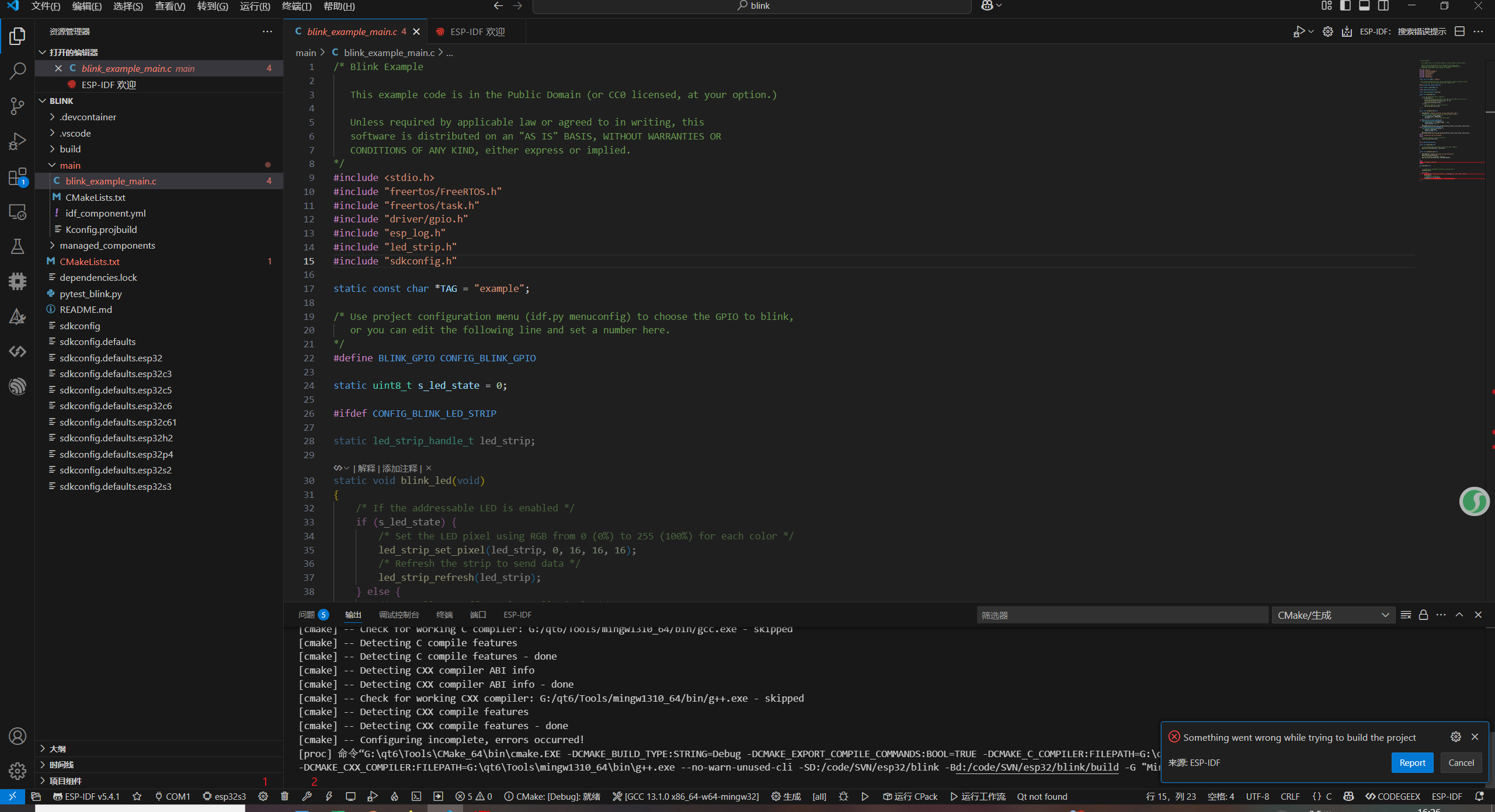Expand the managed_components folder
1495x812 pixels.
pos(107,245)
